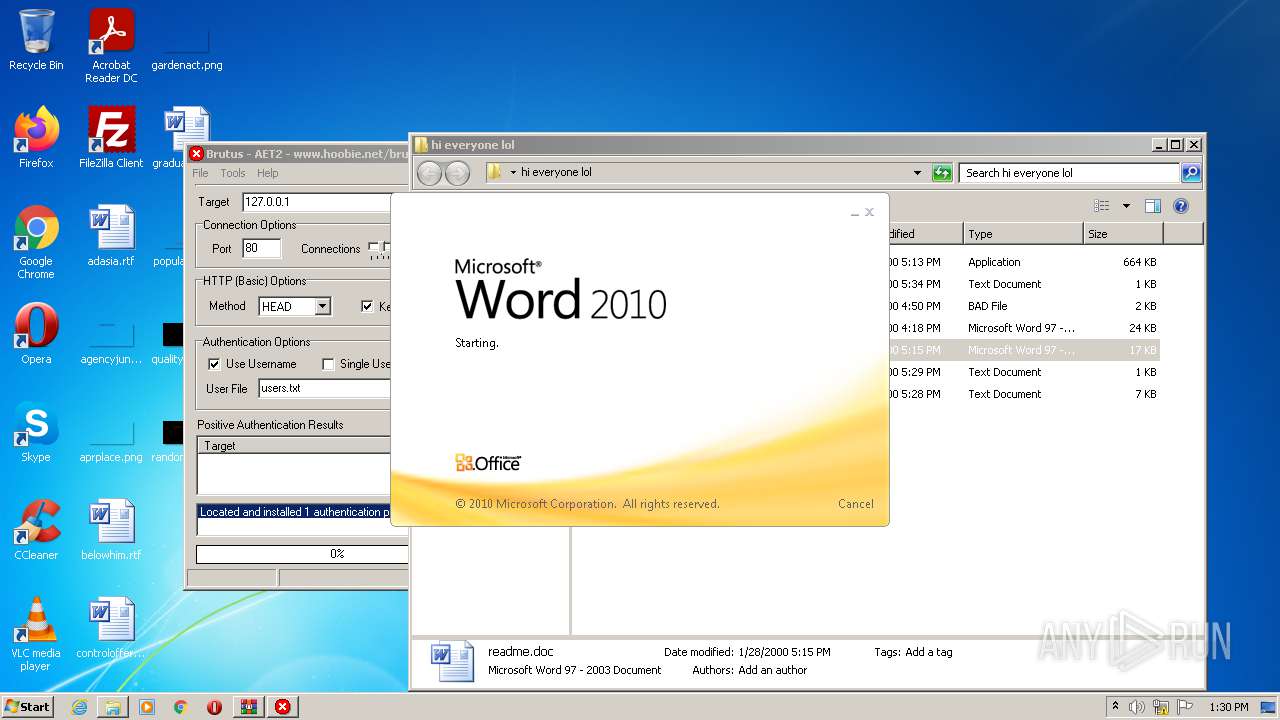The height and width of the screenshot is (720, 1280).
Task: Close the Word splash with its X icon
Action: pyautogui.click(x=869, y=212)
